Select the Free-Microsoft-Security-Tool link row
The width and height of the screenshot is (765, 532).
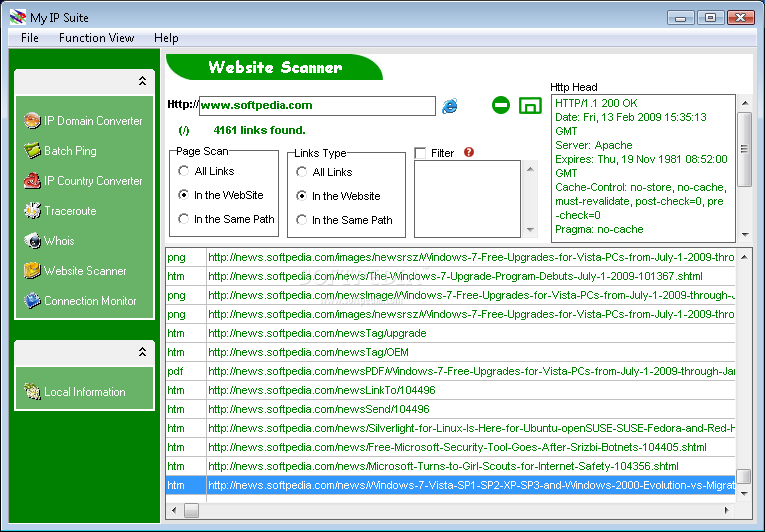[450, 447]
